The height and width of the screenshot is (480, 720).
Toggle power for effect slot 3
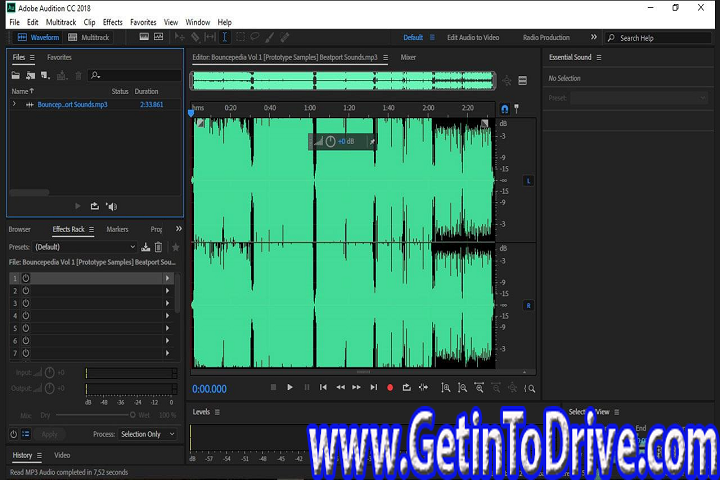(26, 303)
